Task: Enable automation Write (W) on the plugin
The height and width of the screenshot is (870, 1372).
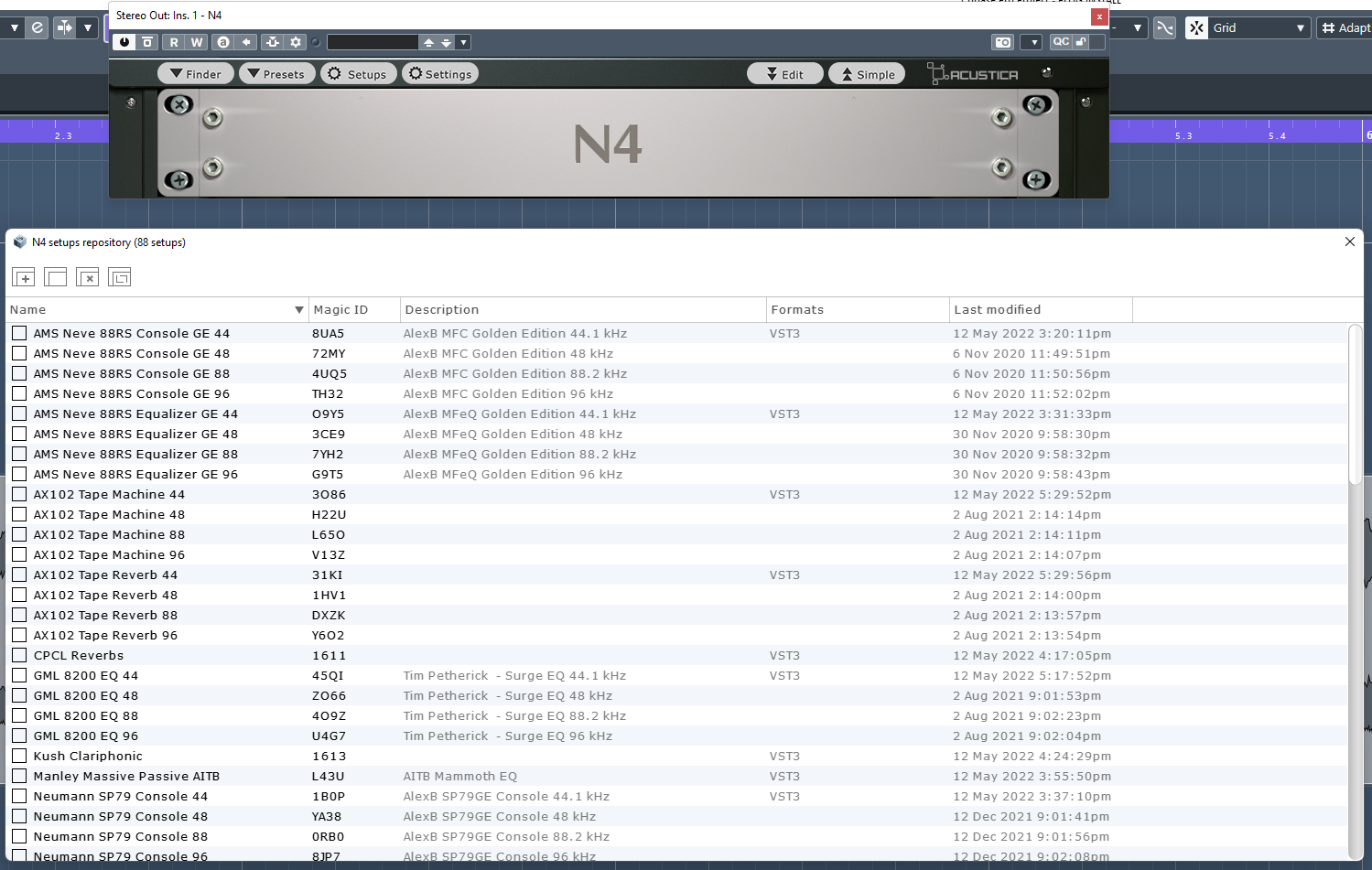Action: tap(197, 42)
